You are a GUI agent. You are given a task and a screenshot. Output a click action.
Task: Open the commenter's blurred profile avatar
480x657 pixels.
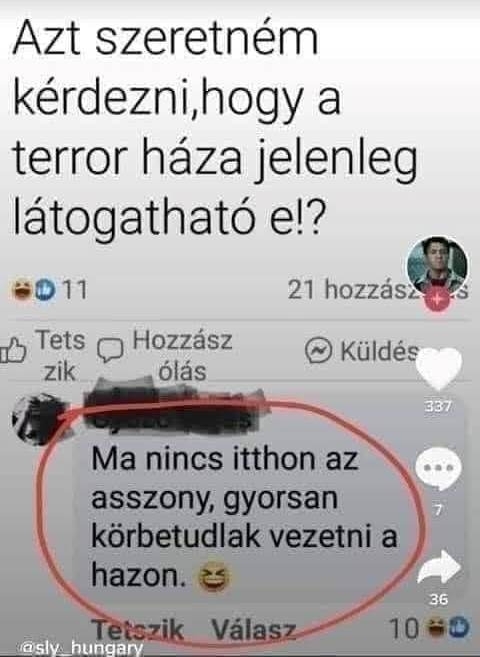pyautogui.click(x=40, y=419)
